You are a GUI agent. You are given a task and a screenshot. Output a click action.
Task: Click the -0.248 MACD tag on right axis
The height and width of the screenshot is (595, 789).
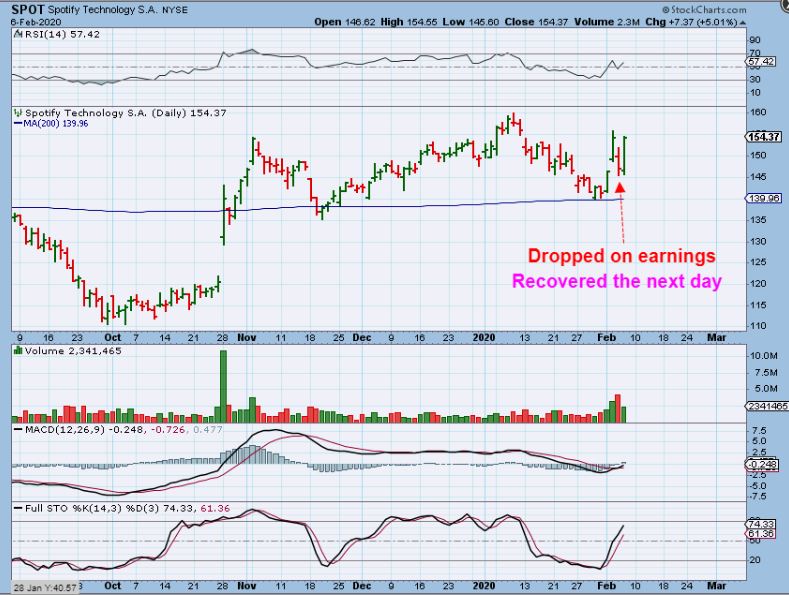coord(762,464)
